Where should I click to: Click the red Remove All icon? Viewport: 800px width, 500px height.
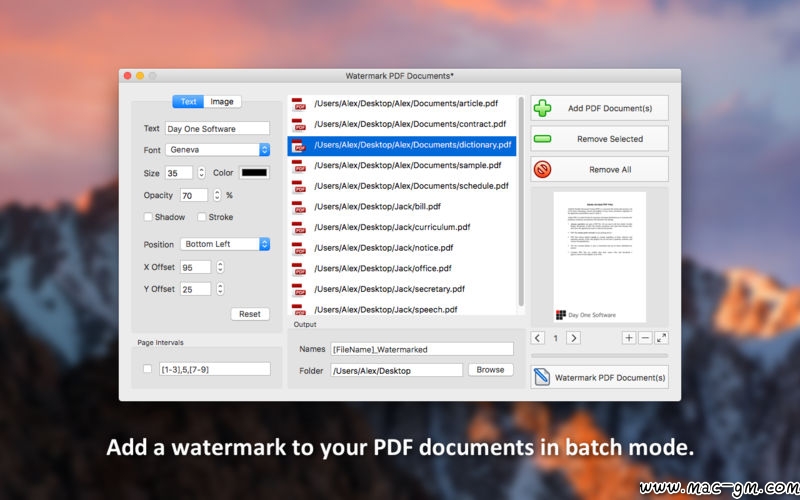(542, 170)
